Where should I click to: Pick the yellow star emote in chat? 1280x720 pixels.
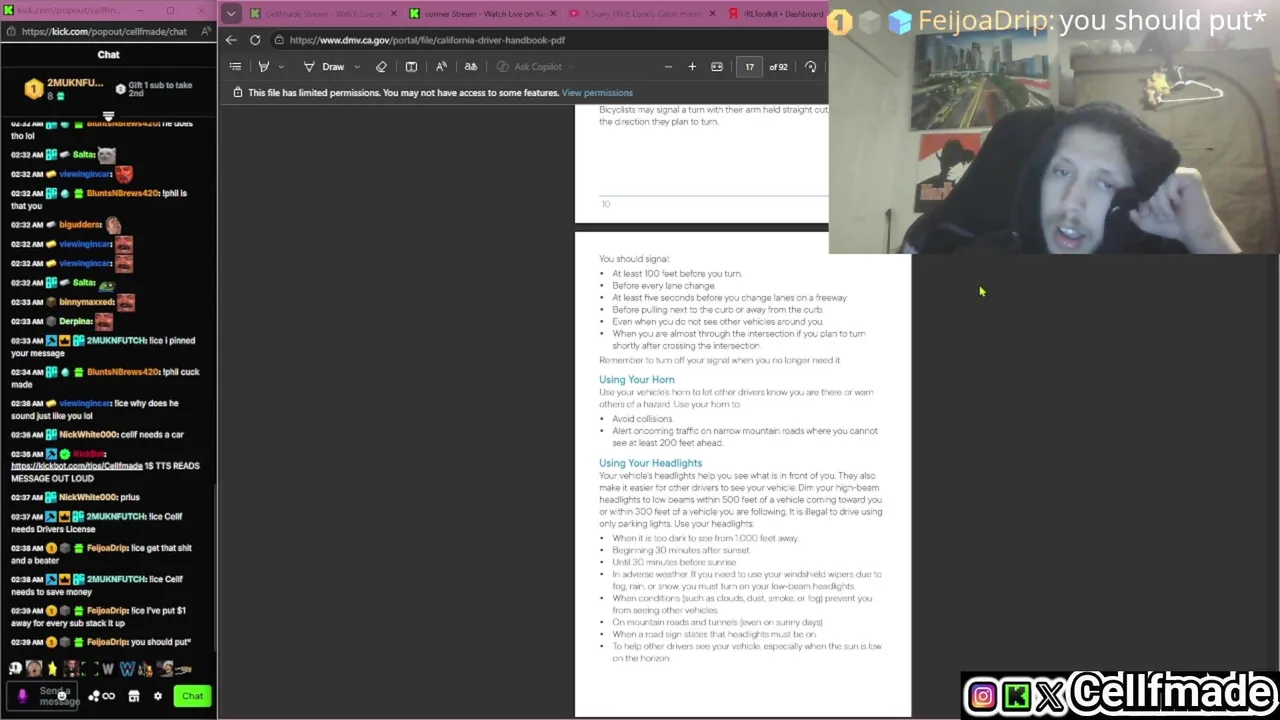pos(52,669)
